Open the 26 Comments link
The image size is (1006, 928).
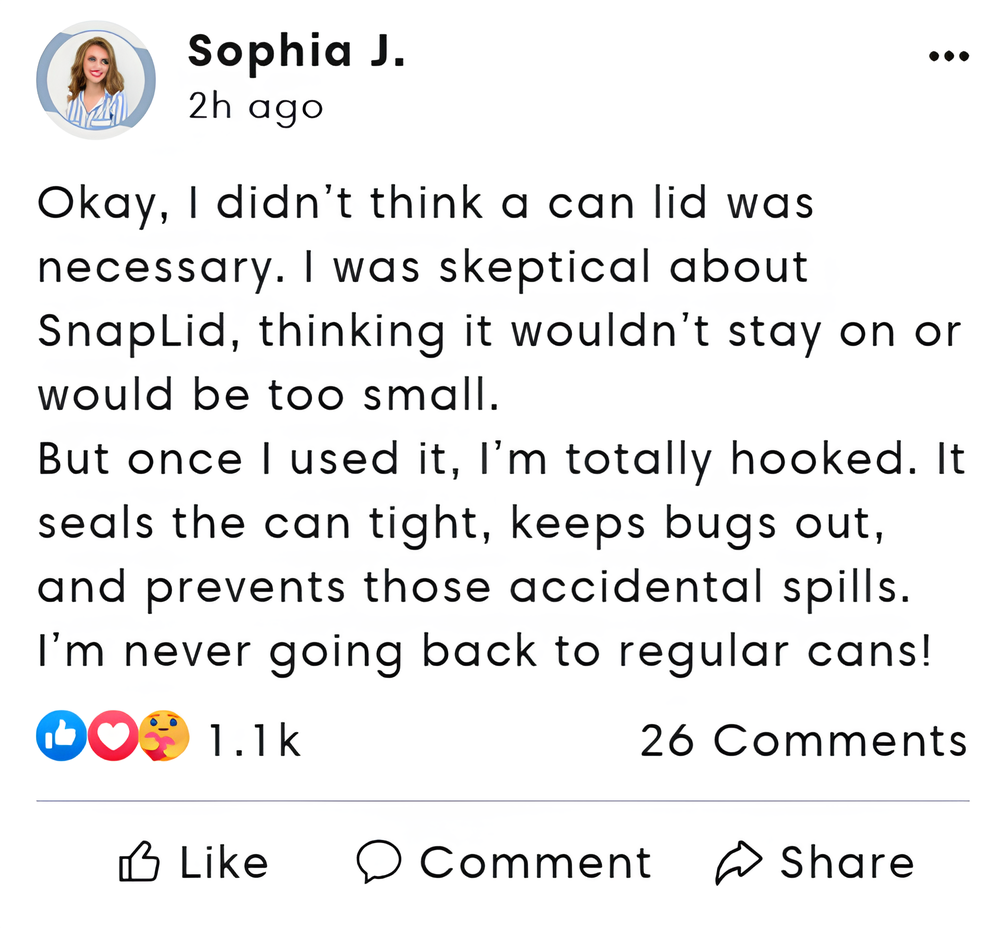(804, 741)
